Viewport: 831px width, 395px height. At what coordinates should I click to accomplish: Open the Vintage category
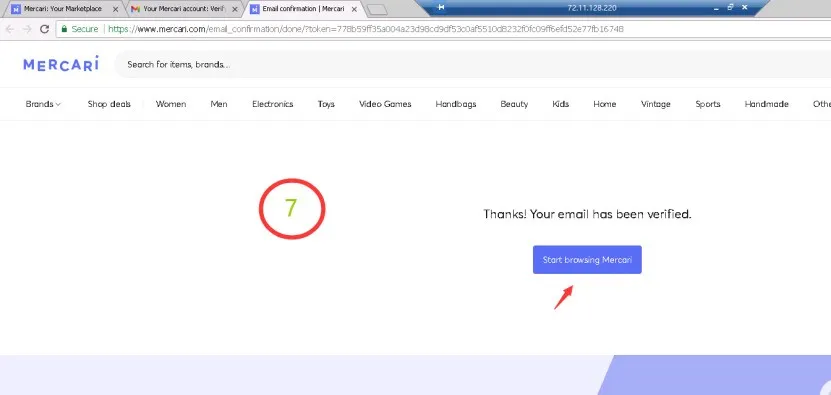656,104
